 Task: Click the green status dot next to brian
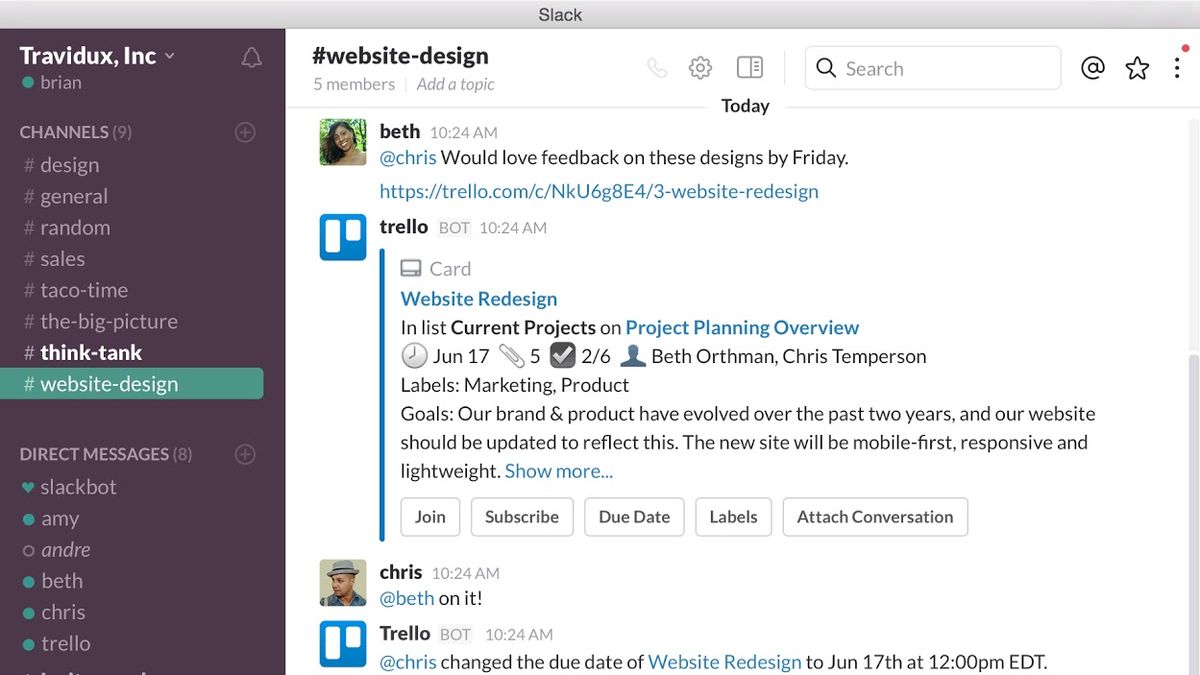point(28,83)
